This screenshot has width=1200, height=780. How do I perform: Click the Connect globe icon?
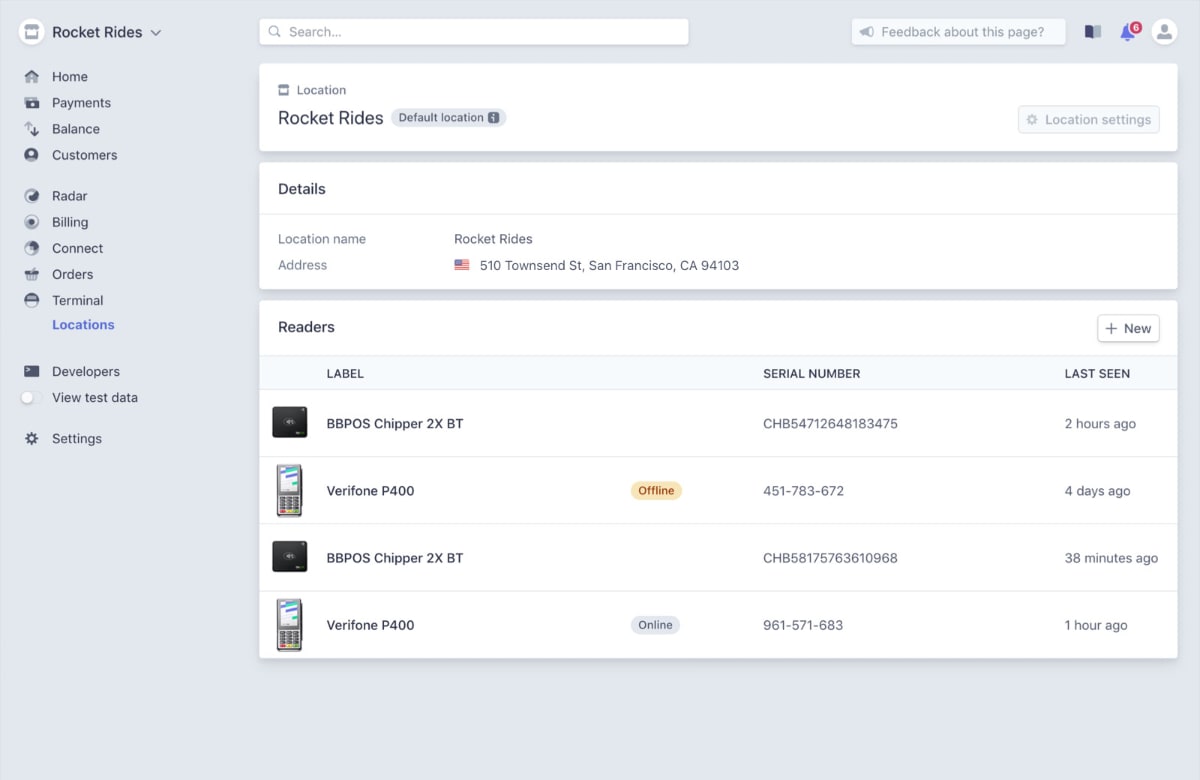[32, 248]
